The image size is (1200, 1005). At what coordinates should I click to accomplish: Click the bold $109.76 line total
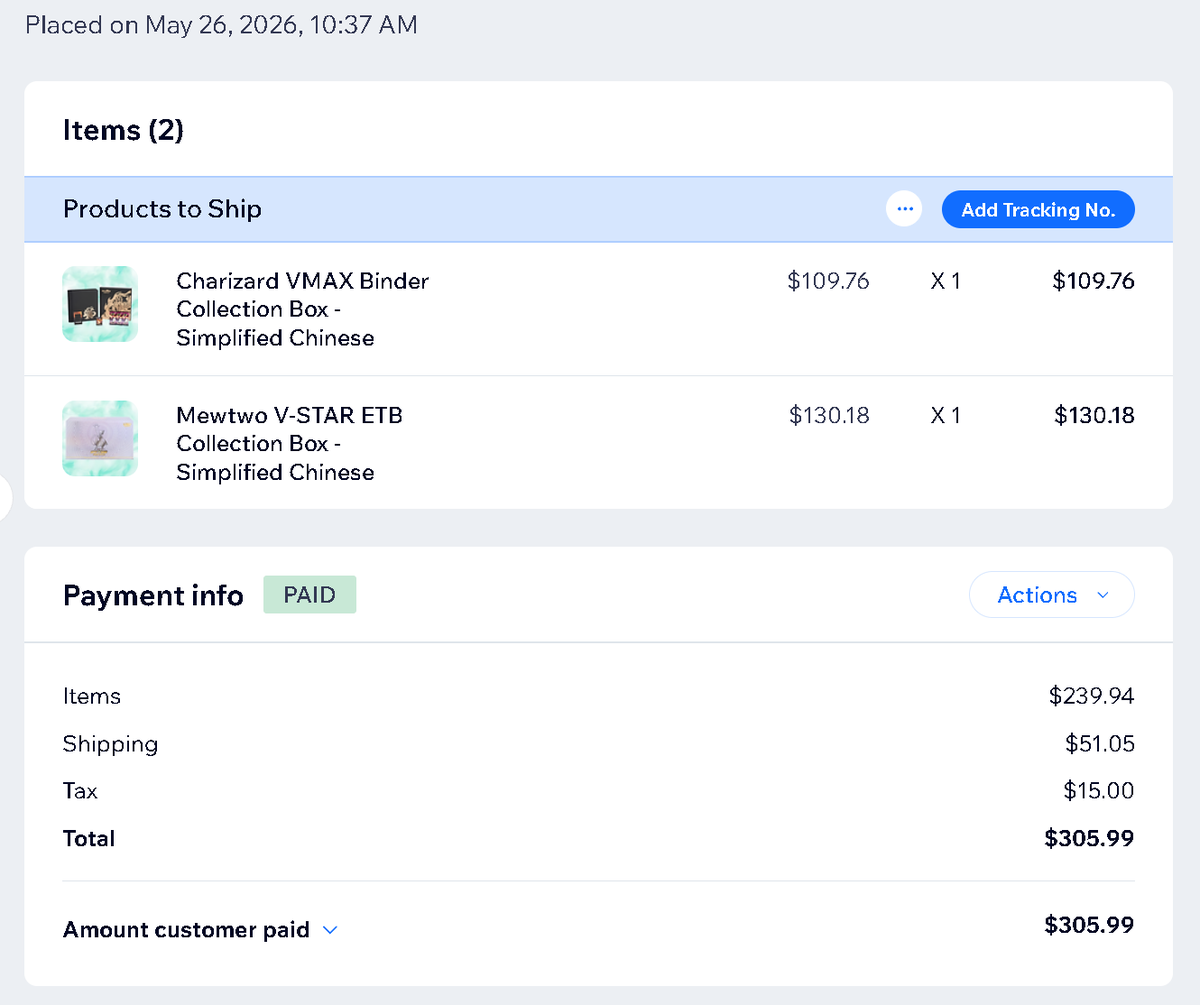point(1093,281)
